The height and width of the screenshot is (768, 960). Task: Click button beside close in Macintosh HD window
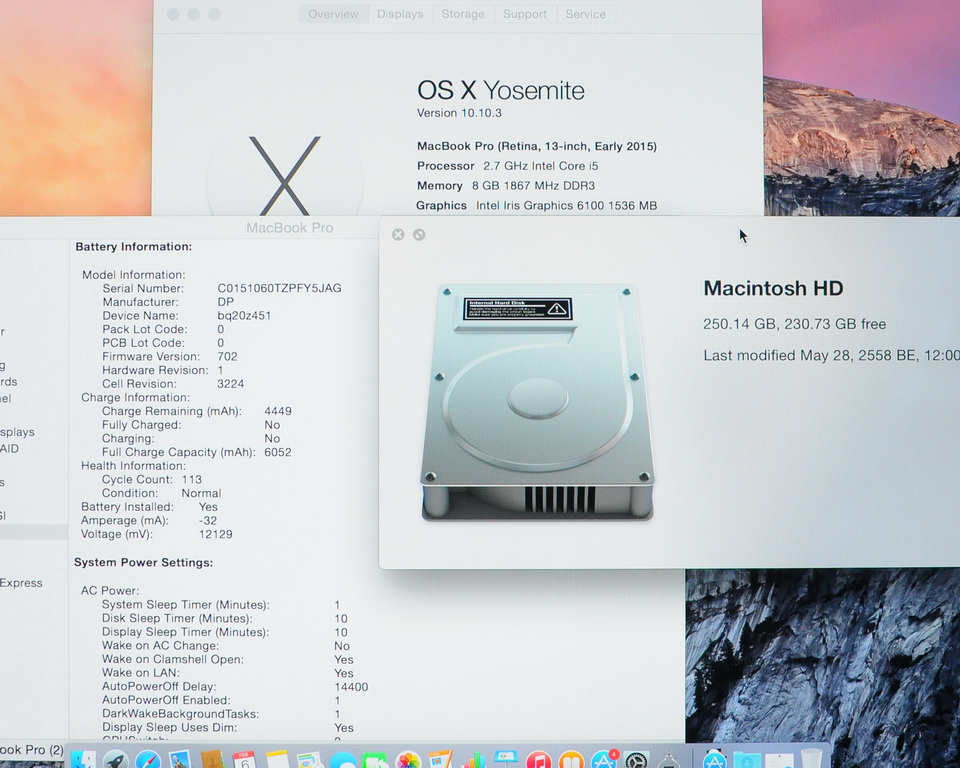point(419,235)
